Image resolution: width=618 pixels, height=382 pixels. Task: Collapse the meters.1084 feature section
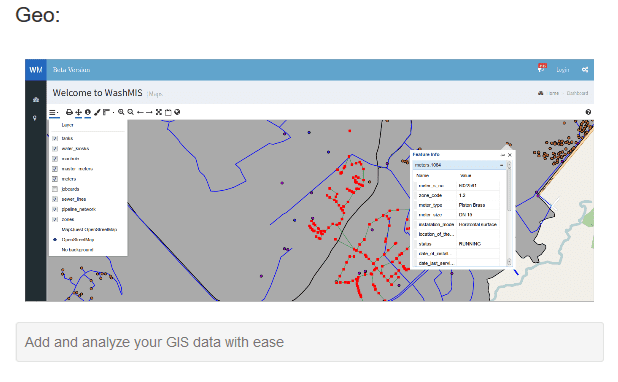click(x=501, y=165)
